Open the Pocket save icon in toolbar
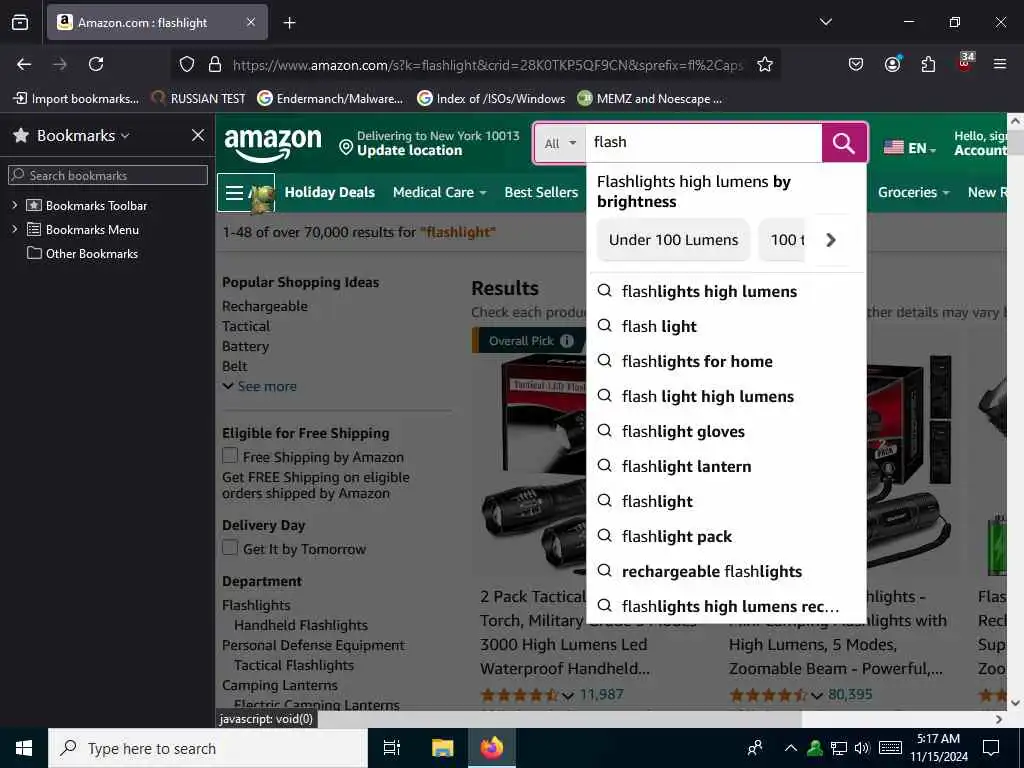1024x768 pixels. [x=856, y=64]
